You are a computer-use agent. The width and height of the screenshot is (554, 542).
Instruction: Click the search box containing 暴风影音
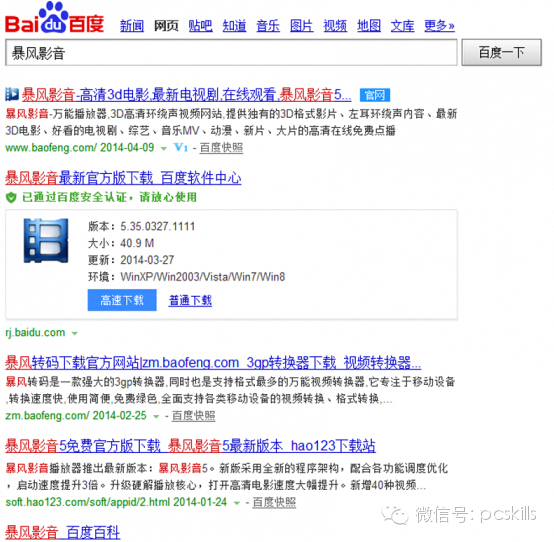tap(231, 53)
